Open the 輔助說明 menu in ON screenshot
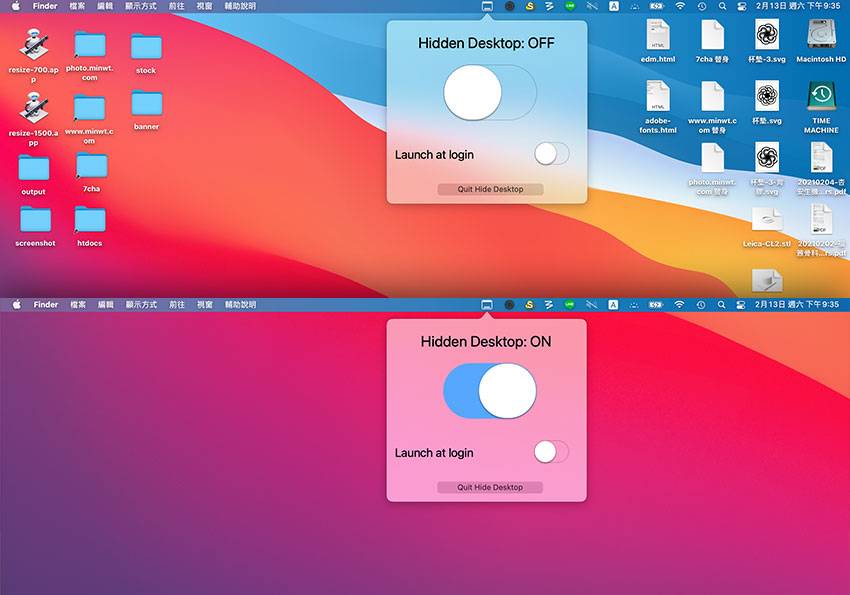The width and height of the screenshot is (850, 595). tap(241, 305)
